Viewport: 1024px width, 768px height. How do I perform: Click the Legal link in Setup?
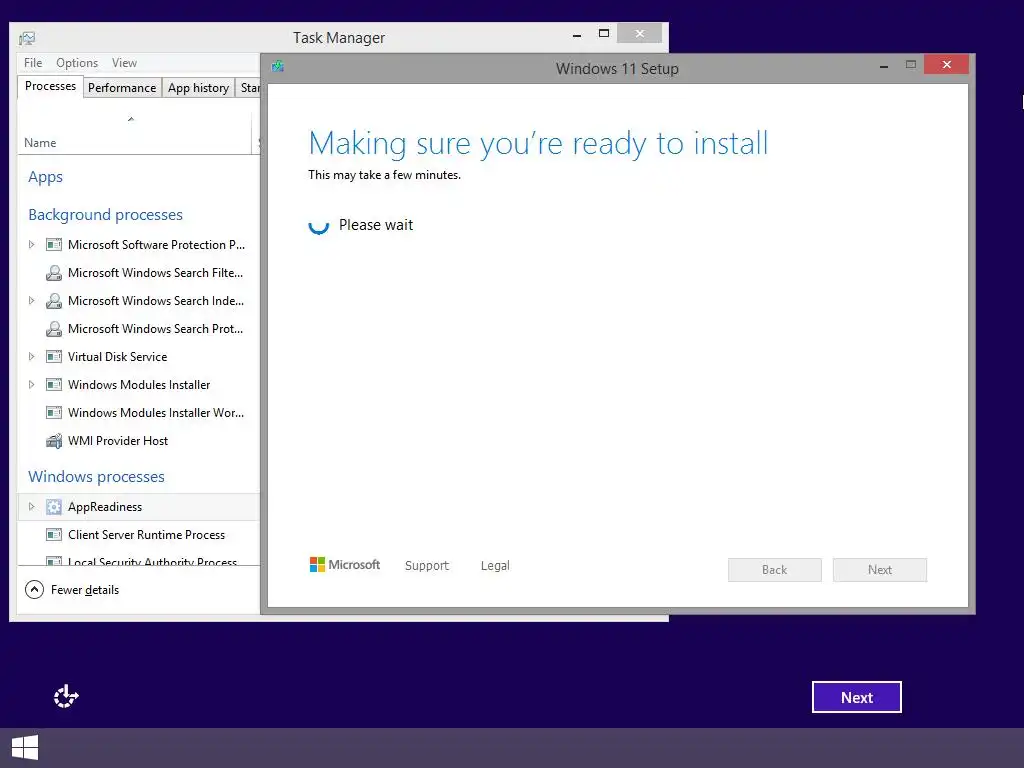pos(495,566)
